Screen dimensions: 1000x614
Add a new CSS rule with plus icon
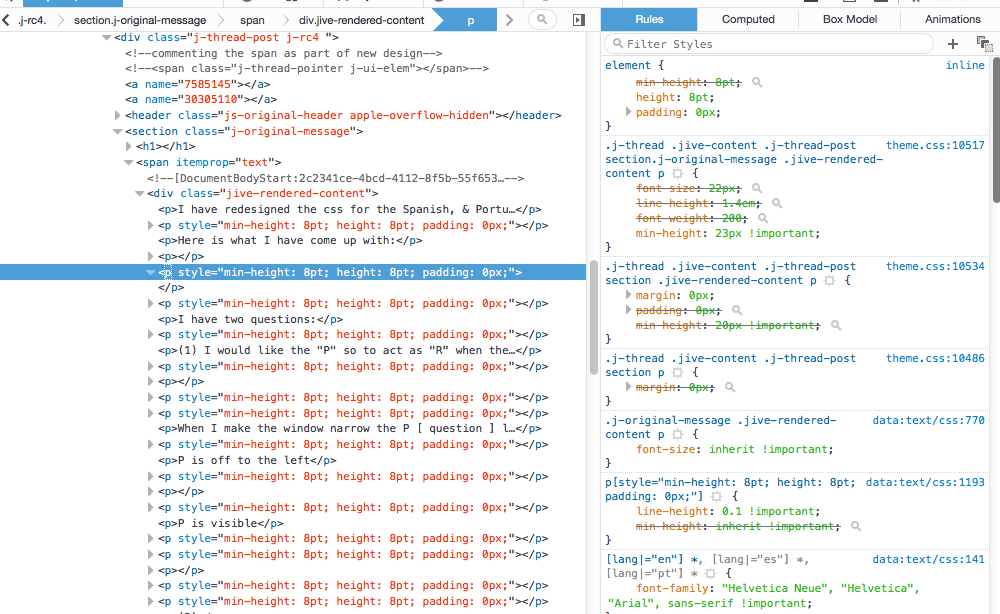coord(952,44)
